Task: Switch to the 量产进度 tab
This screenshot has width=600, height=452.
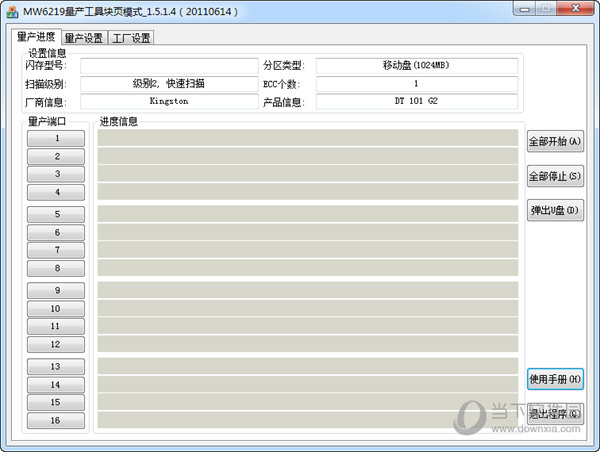Action: pos(36,37)
